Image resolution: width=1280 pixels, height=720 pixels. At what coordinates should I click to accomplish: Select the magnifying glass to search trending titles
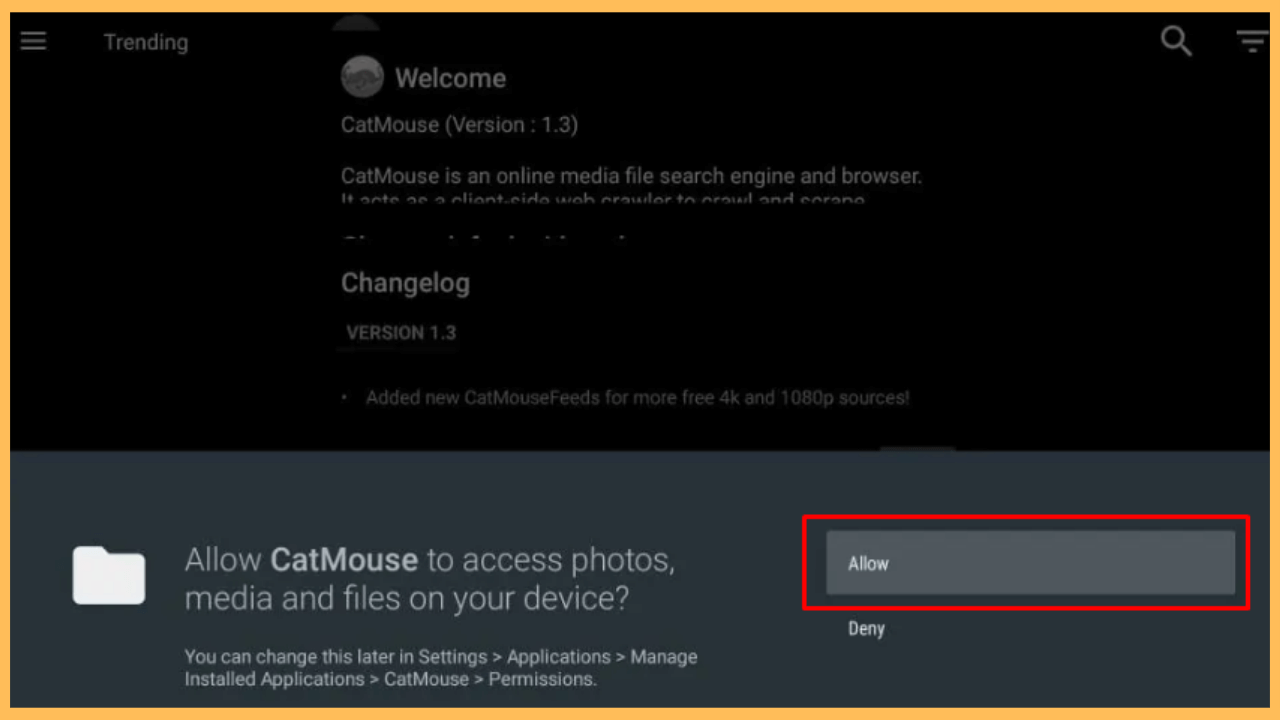pyautogui.click(x=1176, y=41)
